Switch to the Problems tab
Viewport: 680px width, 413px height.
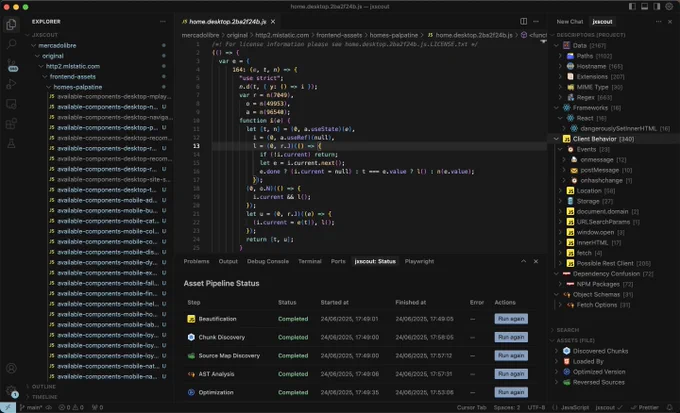coord(196,261)
